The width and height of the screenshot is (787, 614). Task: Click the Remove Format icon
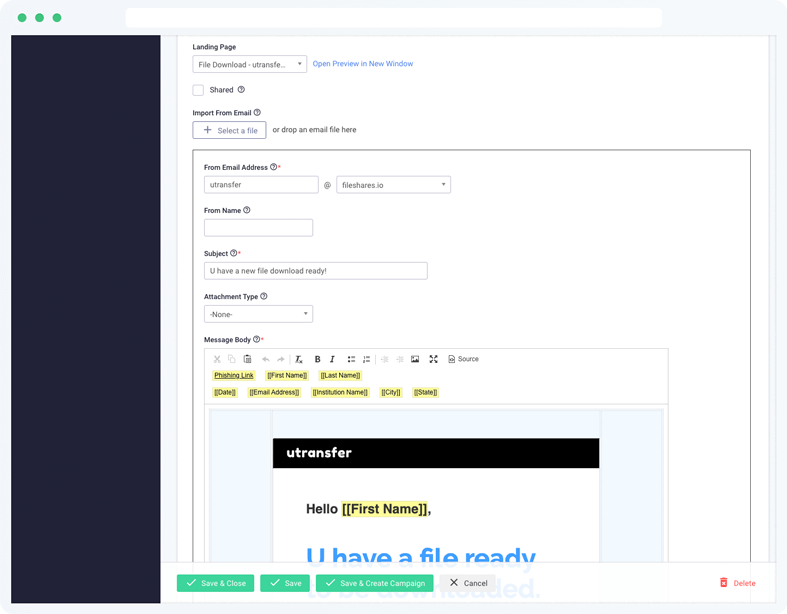click(x=299, y=359)
